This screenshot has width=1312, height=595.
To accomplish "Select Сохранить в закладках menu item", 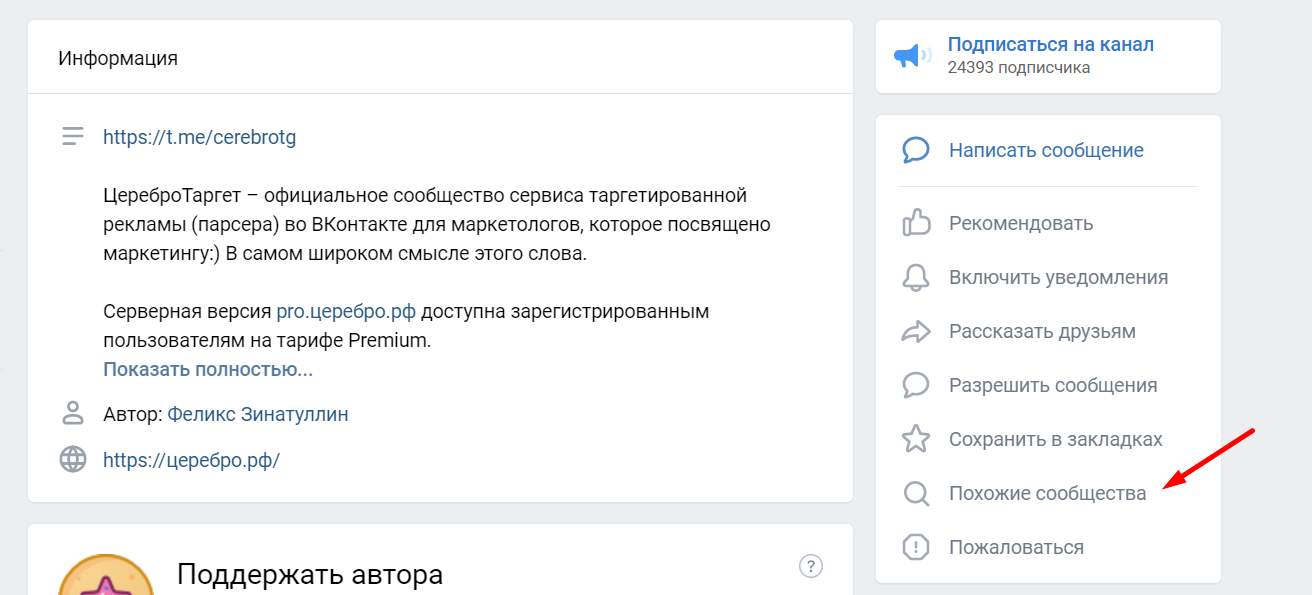I will 1055,439.
